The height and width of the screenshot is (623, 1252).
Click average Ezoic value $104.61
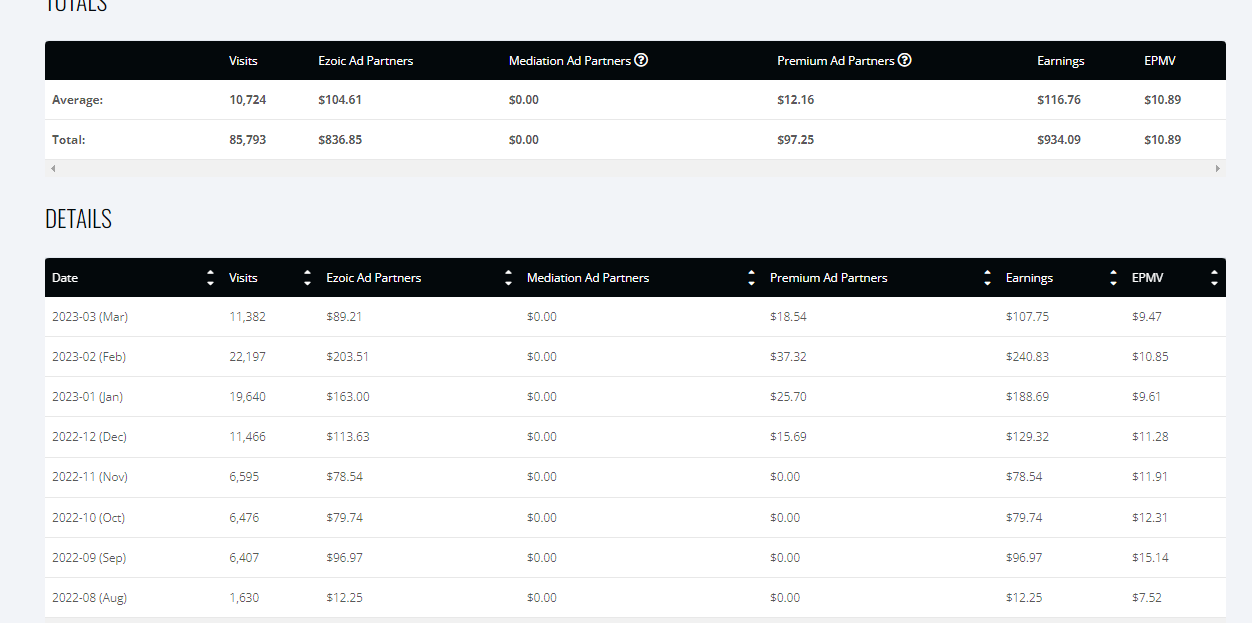(x=340, y=100)
